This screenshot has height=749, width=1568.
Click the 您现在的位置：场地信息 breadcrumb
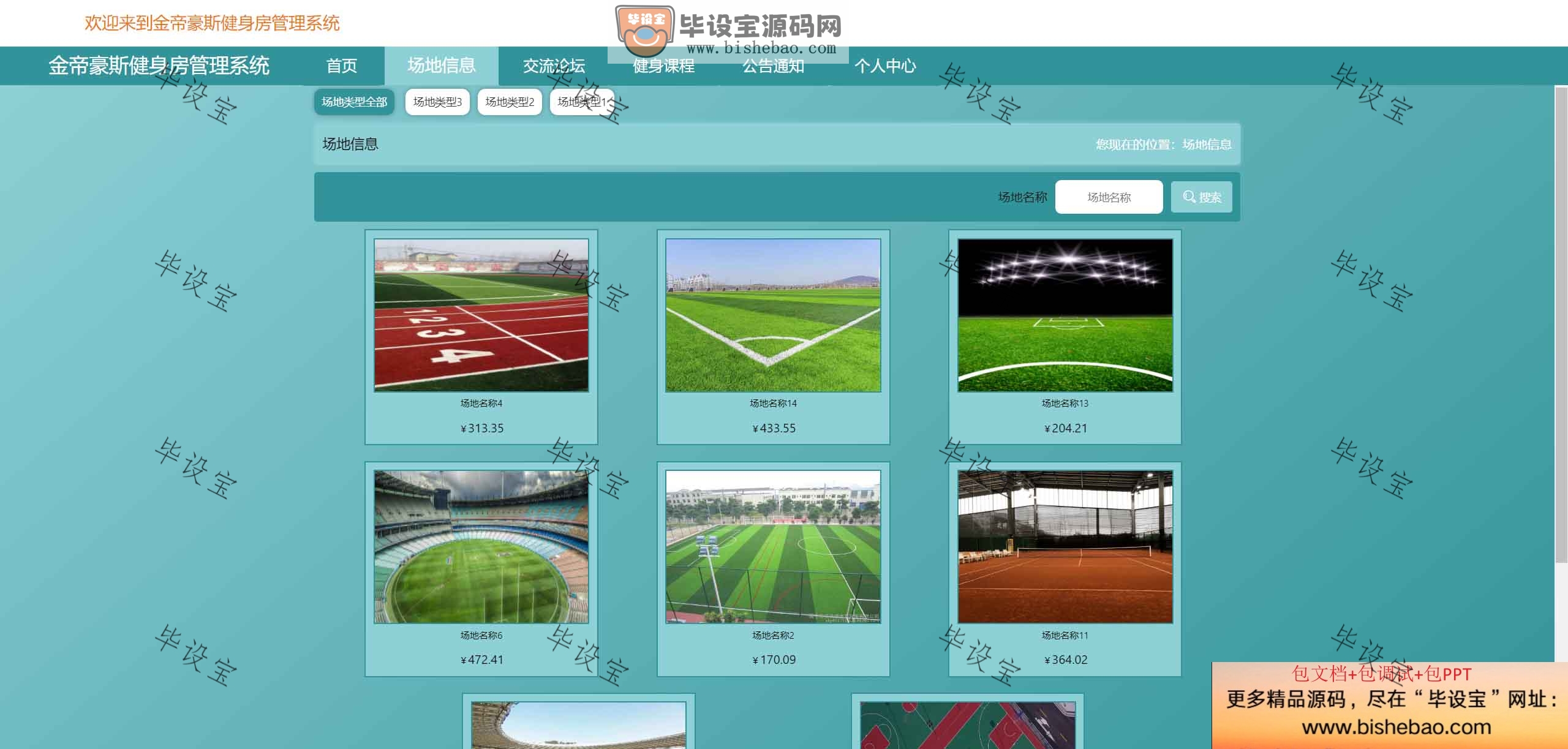click(x=1164, y=145)
